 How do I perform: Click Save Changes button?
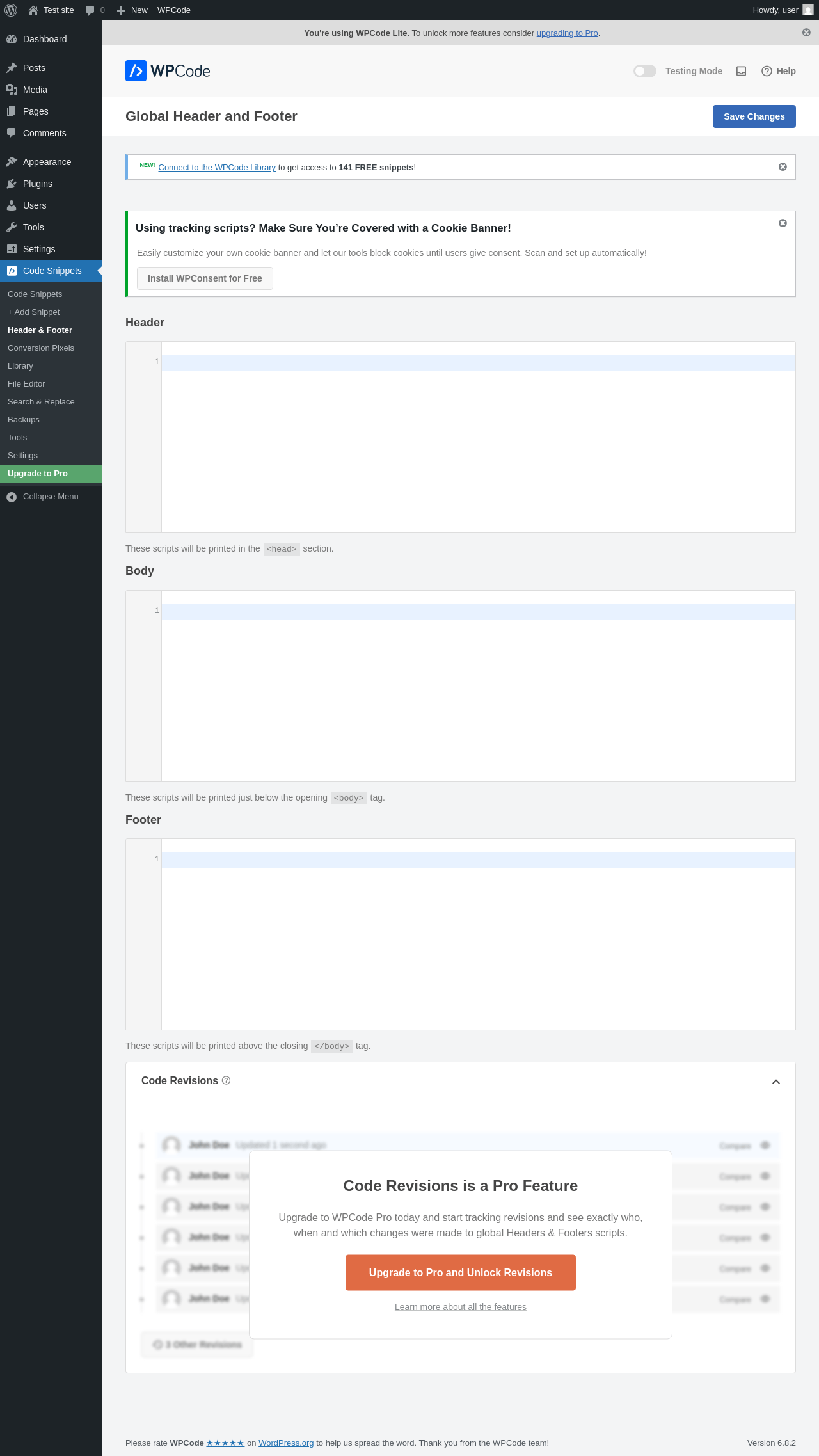pos(754,116)
